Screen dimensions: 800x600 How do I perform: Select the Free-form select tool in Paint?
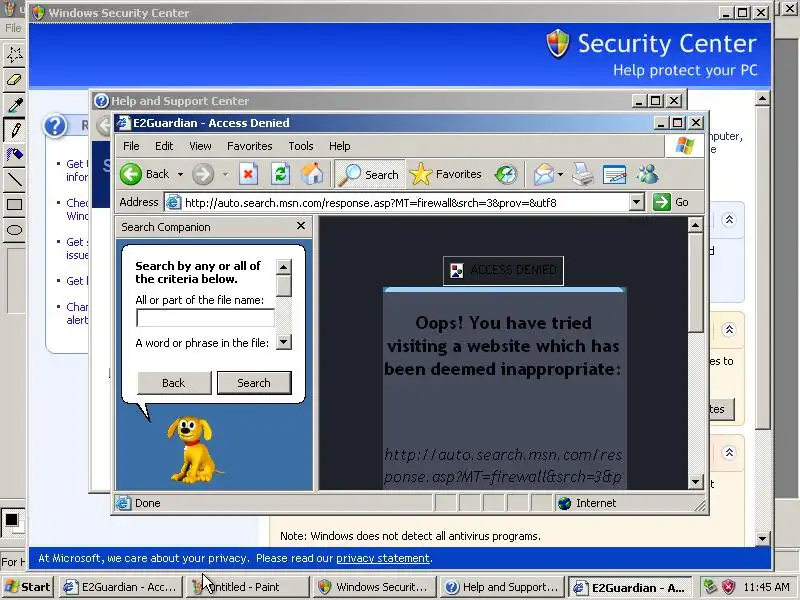tap(14, 54)
